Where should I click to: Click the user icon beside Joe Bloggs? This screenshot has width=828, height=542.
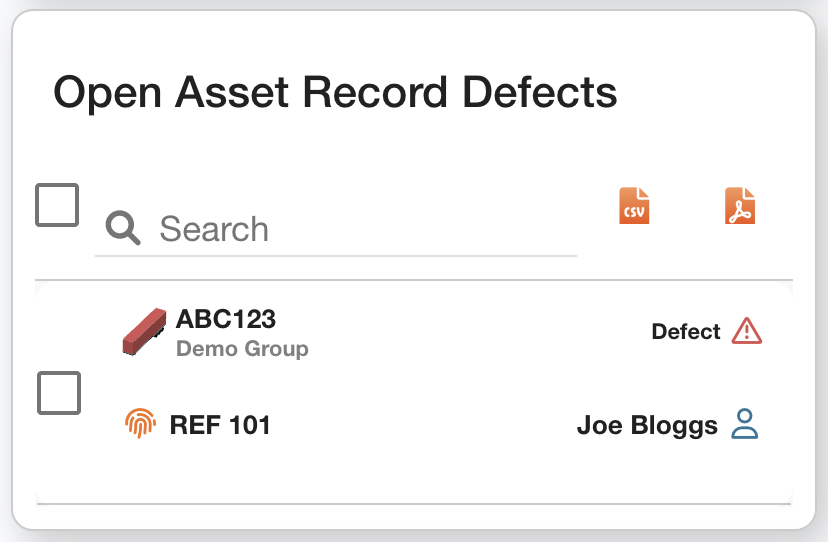point(745,424)
